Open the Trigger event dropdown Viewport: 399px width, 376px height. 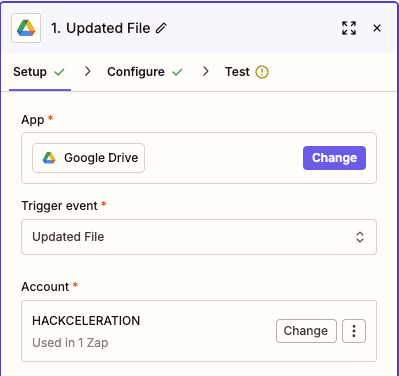click(199, 237)
